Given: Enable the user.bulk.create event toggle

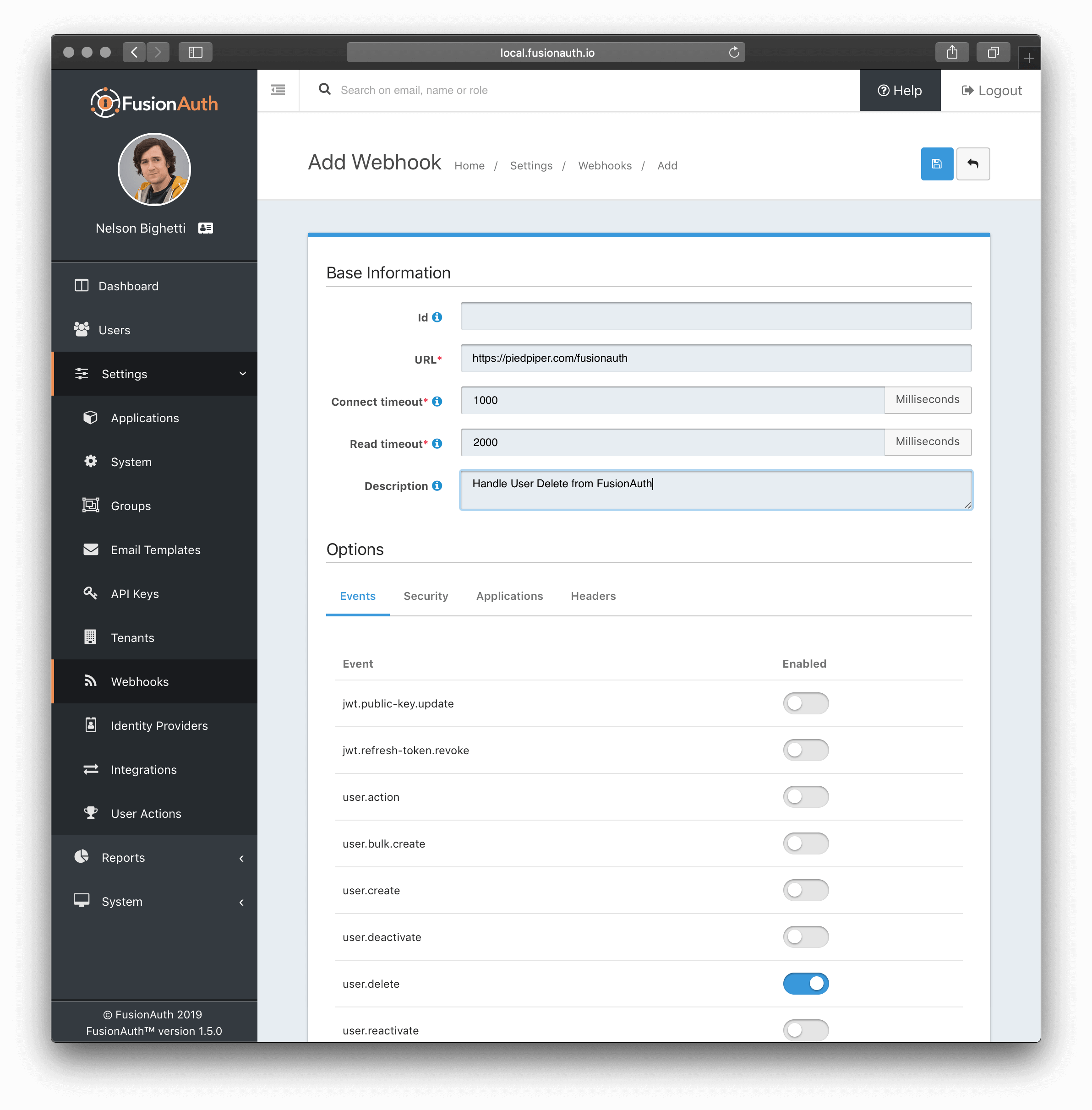Looking at the screenshot, I should click(x=806, y=843).
